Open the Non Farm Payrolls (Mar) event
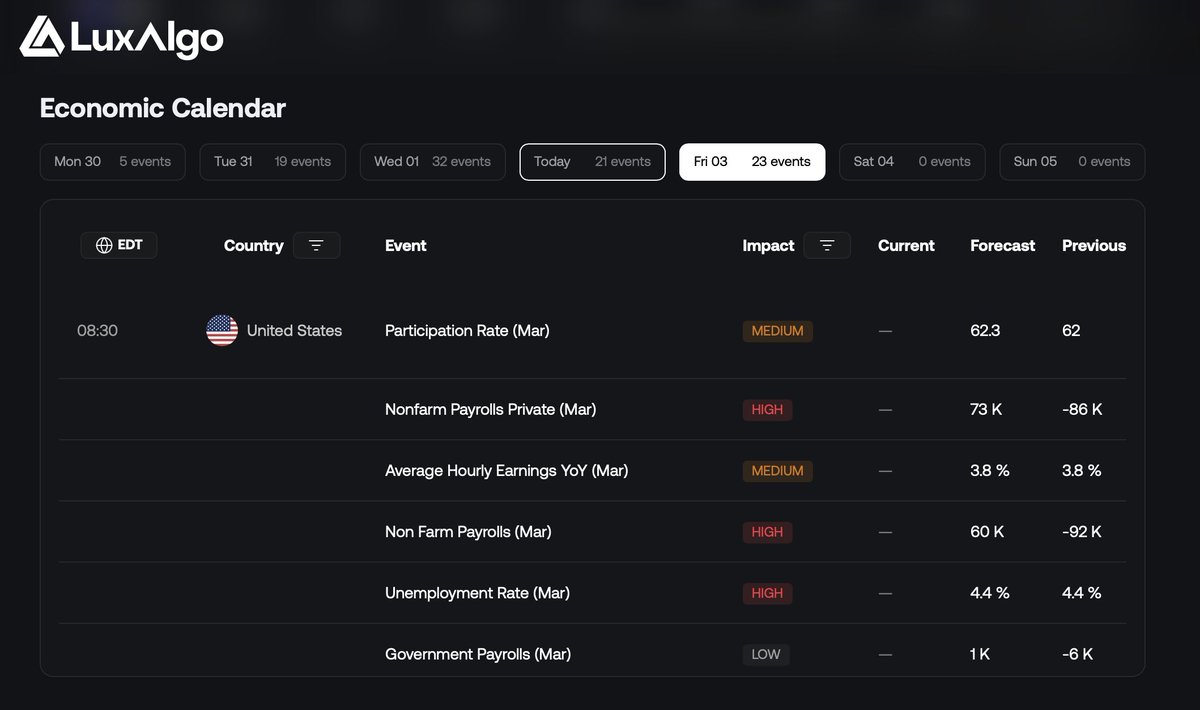The height and width of the screenshot is (710, 1200). point(468,532)
